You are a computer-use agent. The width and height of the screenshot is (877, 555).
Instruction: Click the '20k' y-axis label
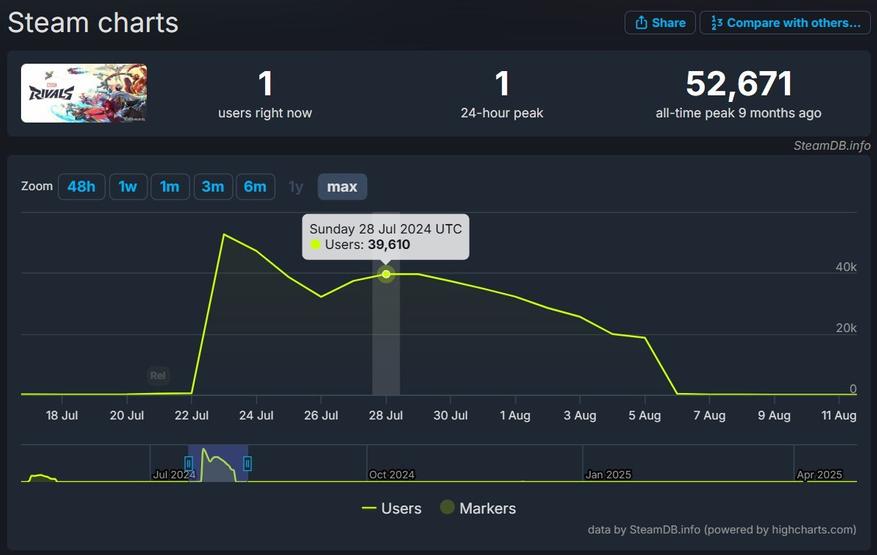[x=846, y=328]
